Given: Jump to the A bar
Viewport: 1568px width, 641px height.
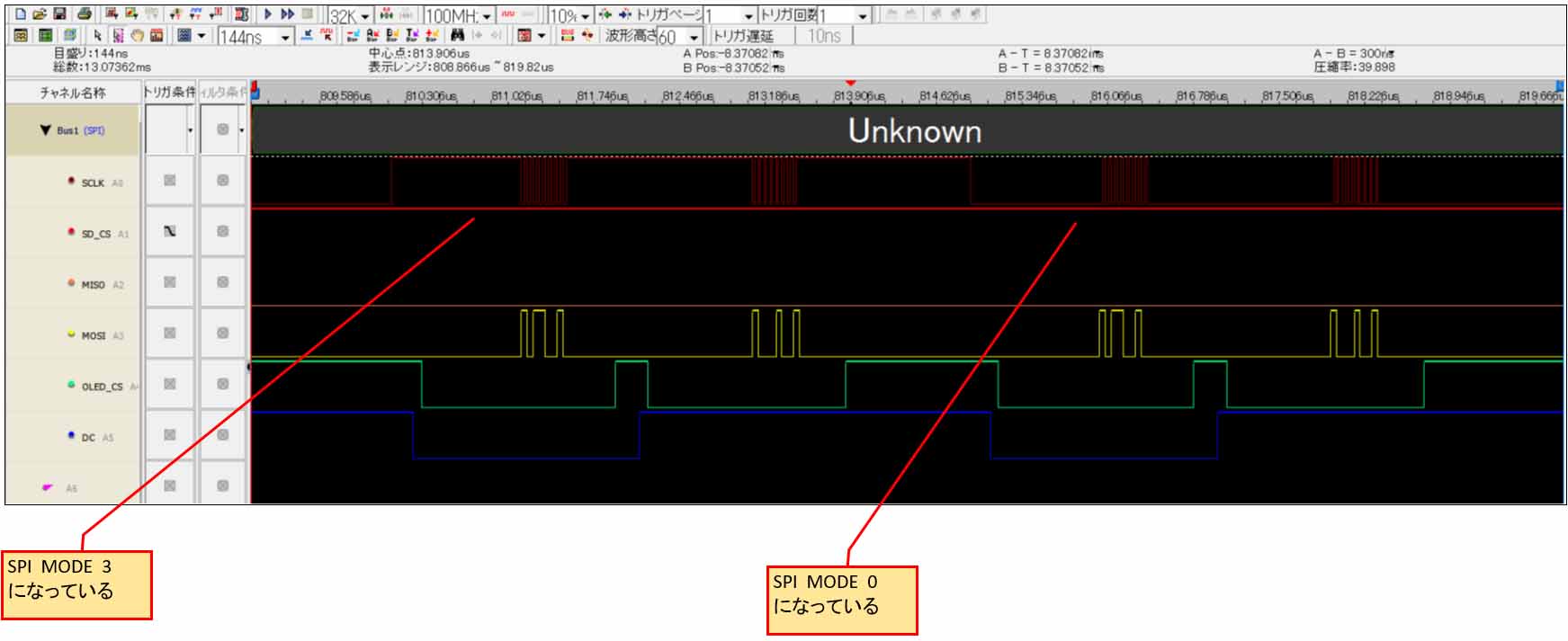Looking at the screenshot, I should pos(372,35).
